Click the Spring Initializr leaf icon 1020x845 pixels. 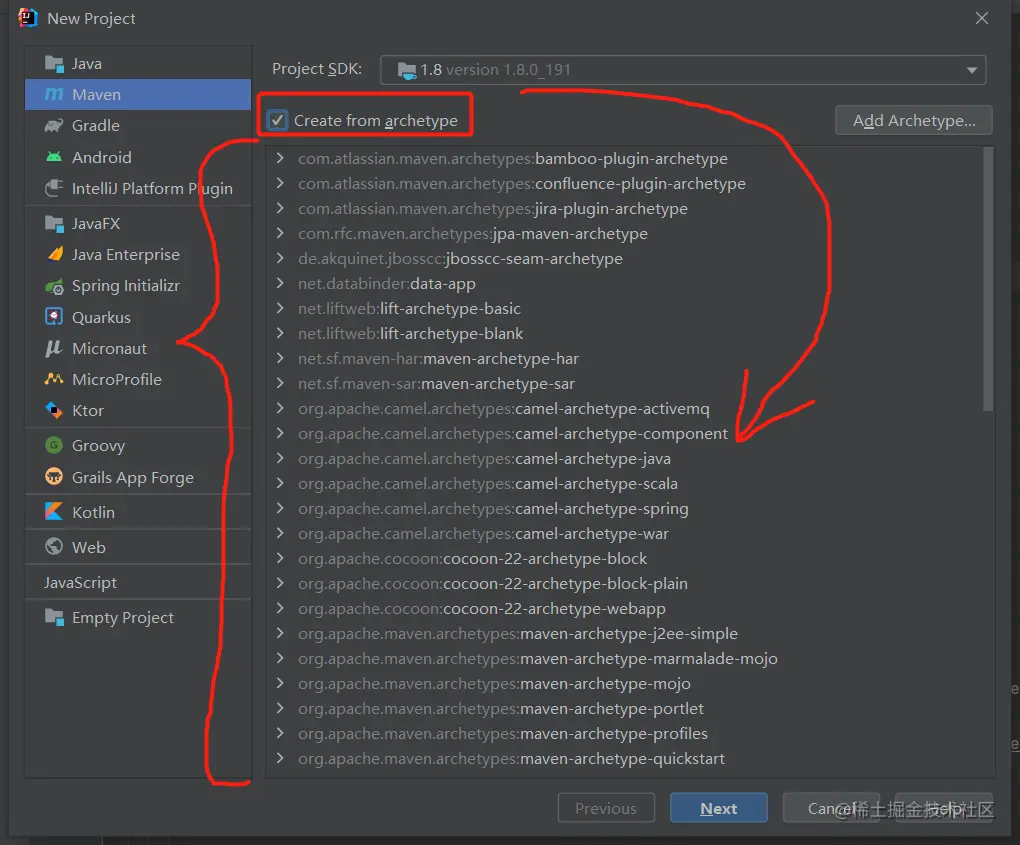(x=54, y=286)
